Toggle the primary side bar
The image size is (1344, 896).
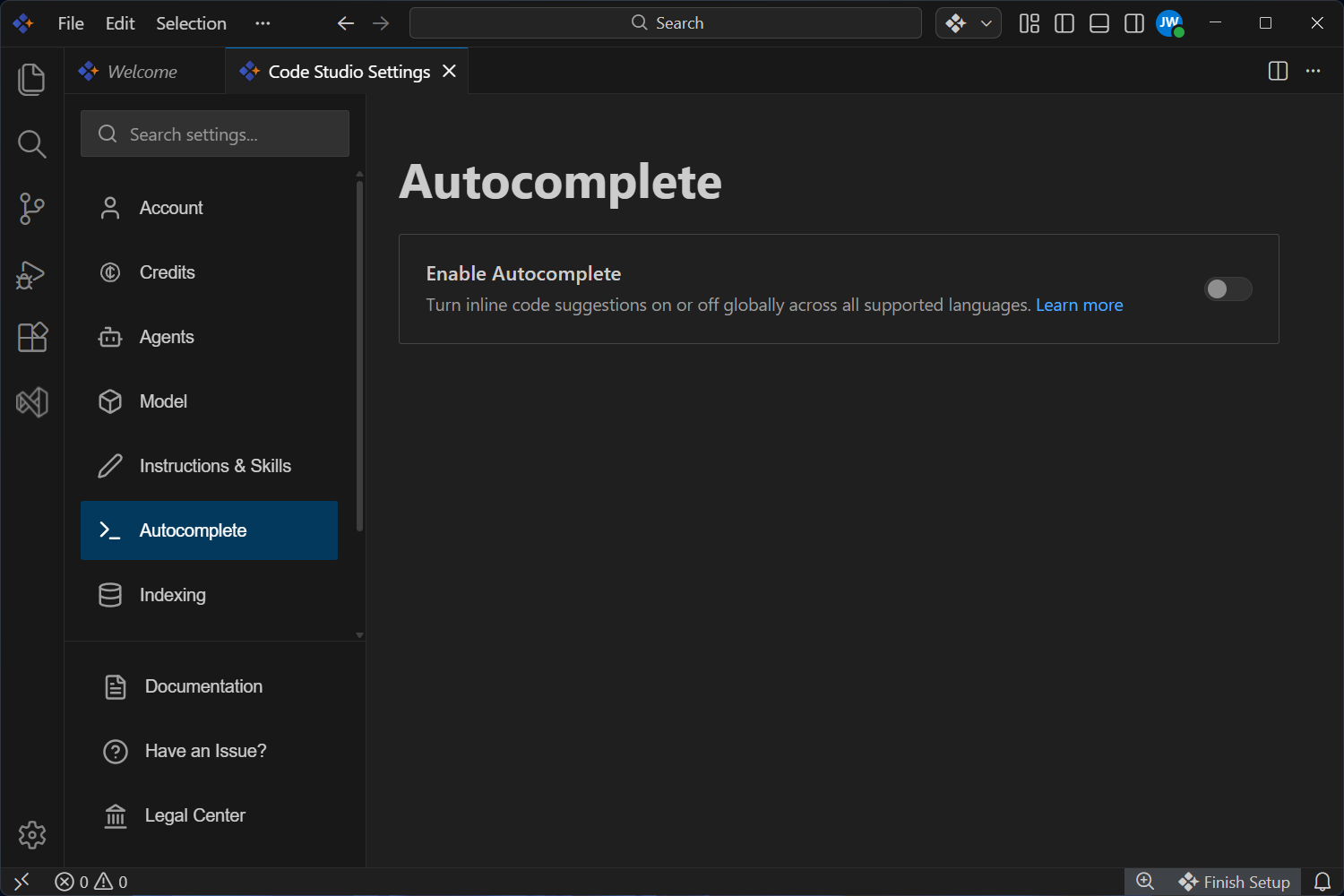click(1064, 23)
